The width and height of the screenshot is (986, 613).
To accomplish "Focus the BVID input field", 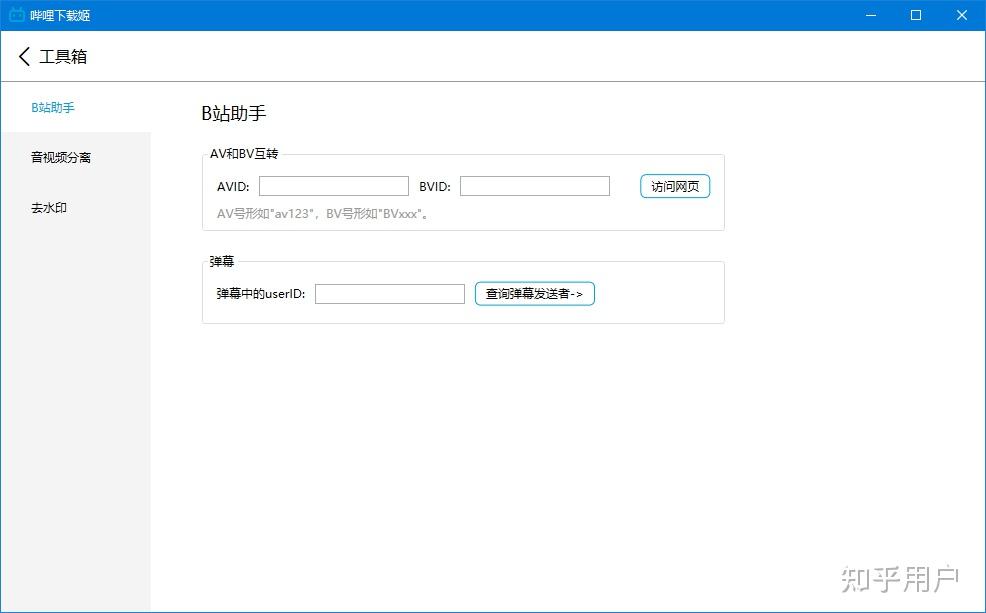I will (x=535, y=186).
